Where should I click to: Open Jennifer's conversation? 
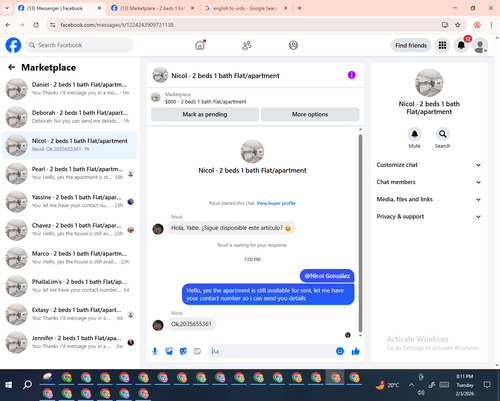tap(70, 342)
